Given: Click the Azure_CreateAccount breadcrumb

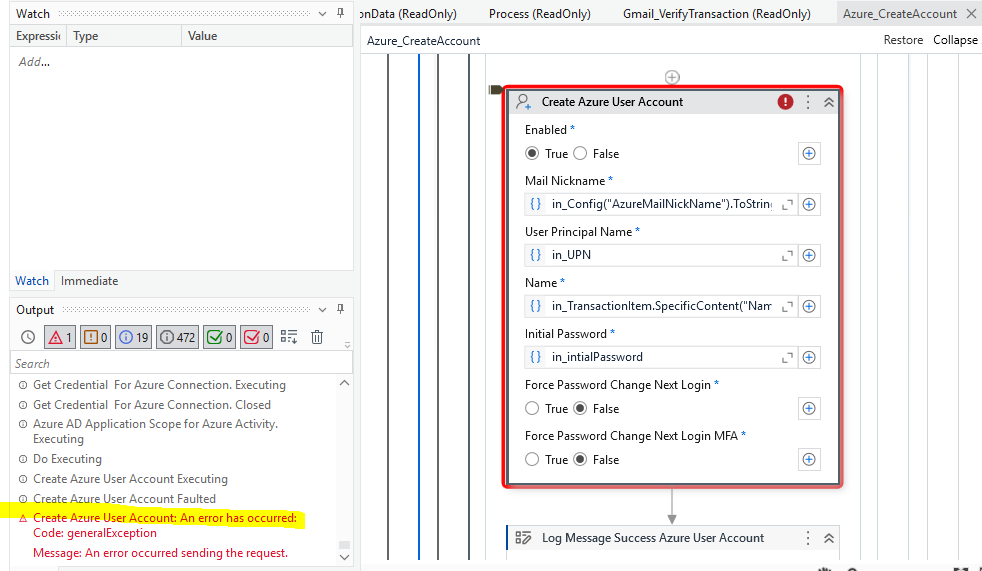Looking at the screenshot, I should click(x=423, y=41).
